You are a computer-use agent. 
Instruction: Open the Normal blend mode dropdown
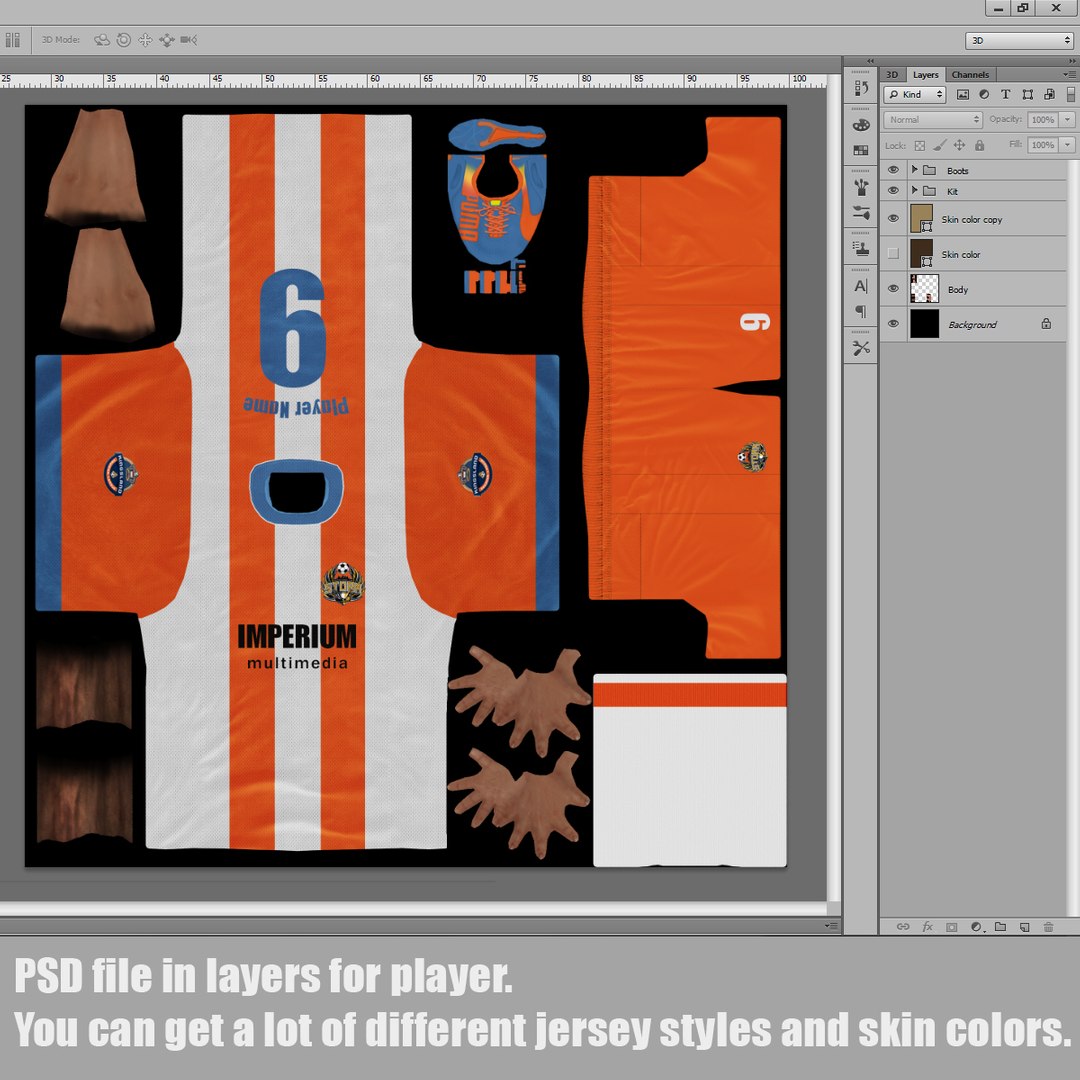click(933, 120)
